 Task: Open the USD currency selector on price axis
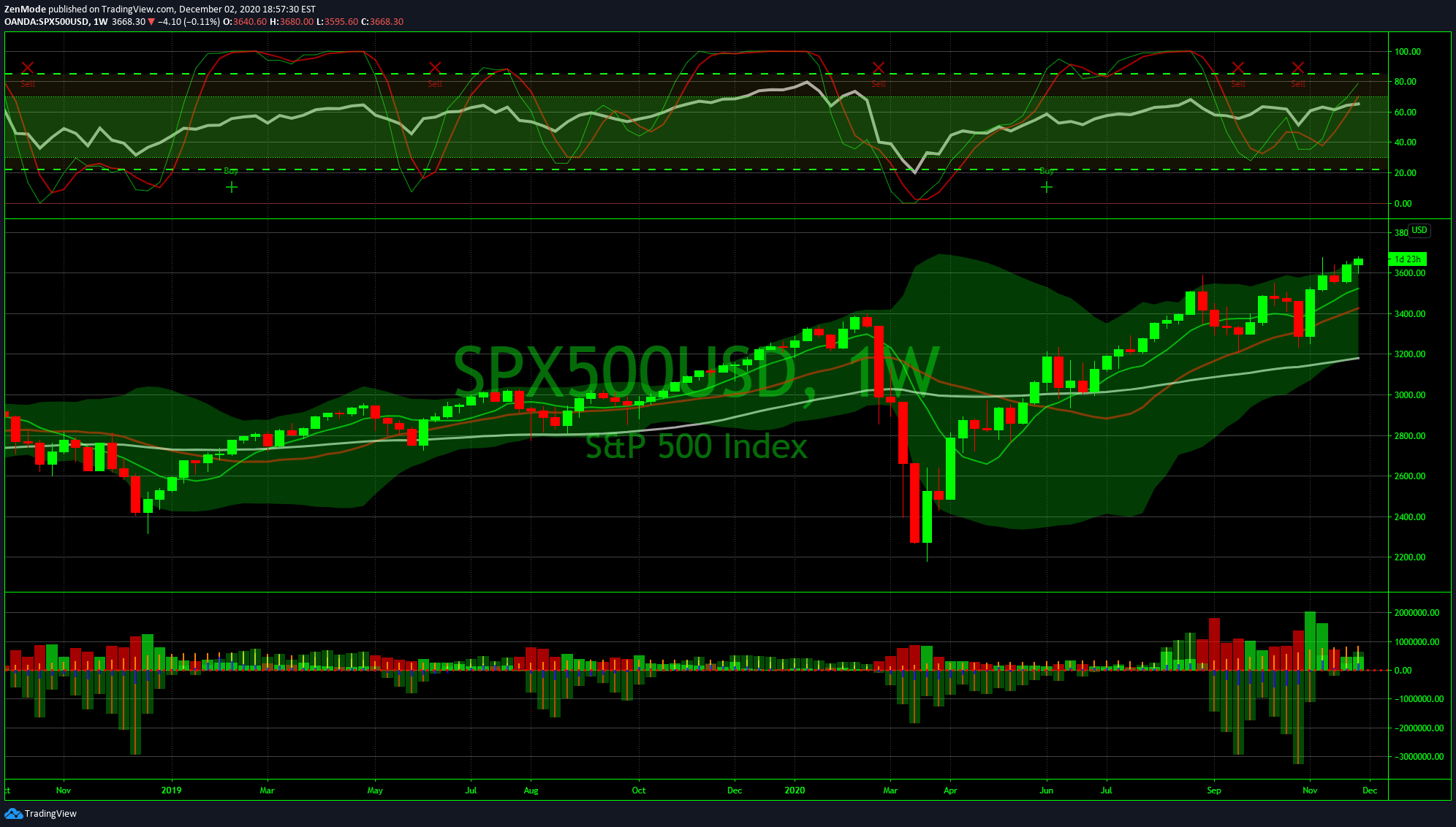1419,230
